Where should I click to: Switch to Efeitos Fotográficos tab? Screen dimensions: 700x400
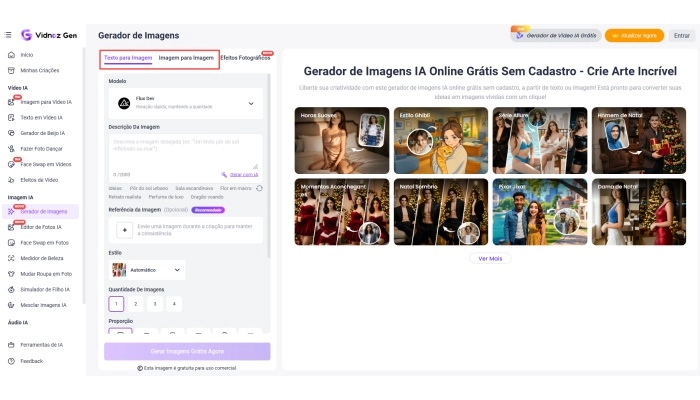tap(245, 58)
